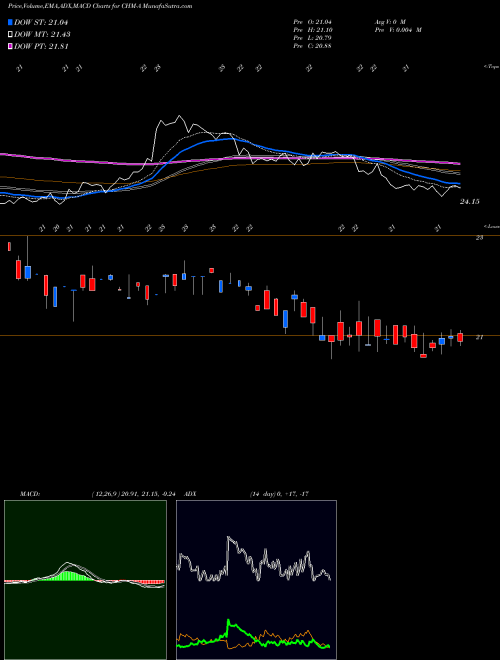
Task: Click the 'ADX' panel heading
Action: coord(191,494)
